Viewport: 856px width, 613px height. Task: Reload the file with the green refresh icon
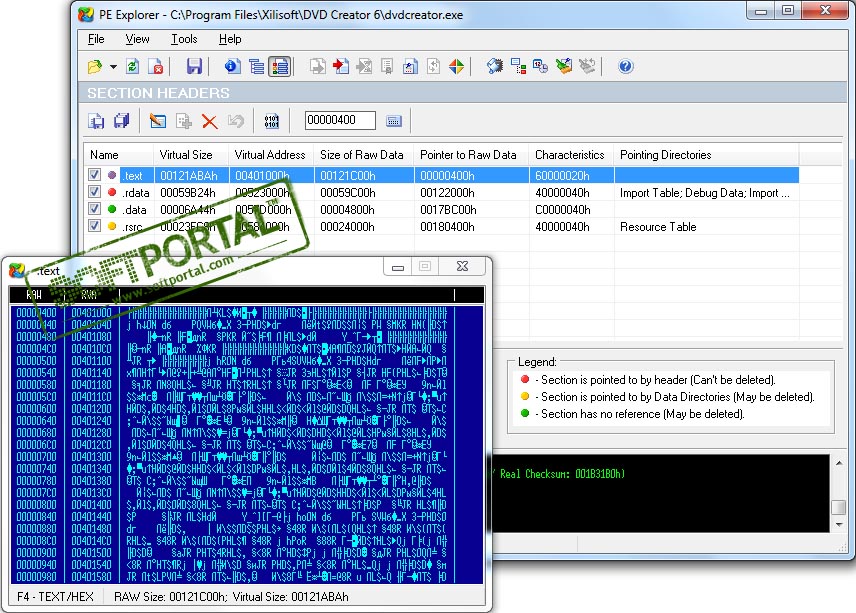tap(133, 67)
